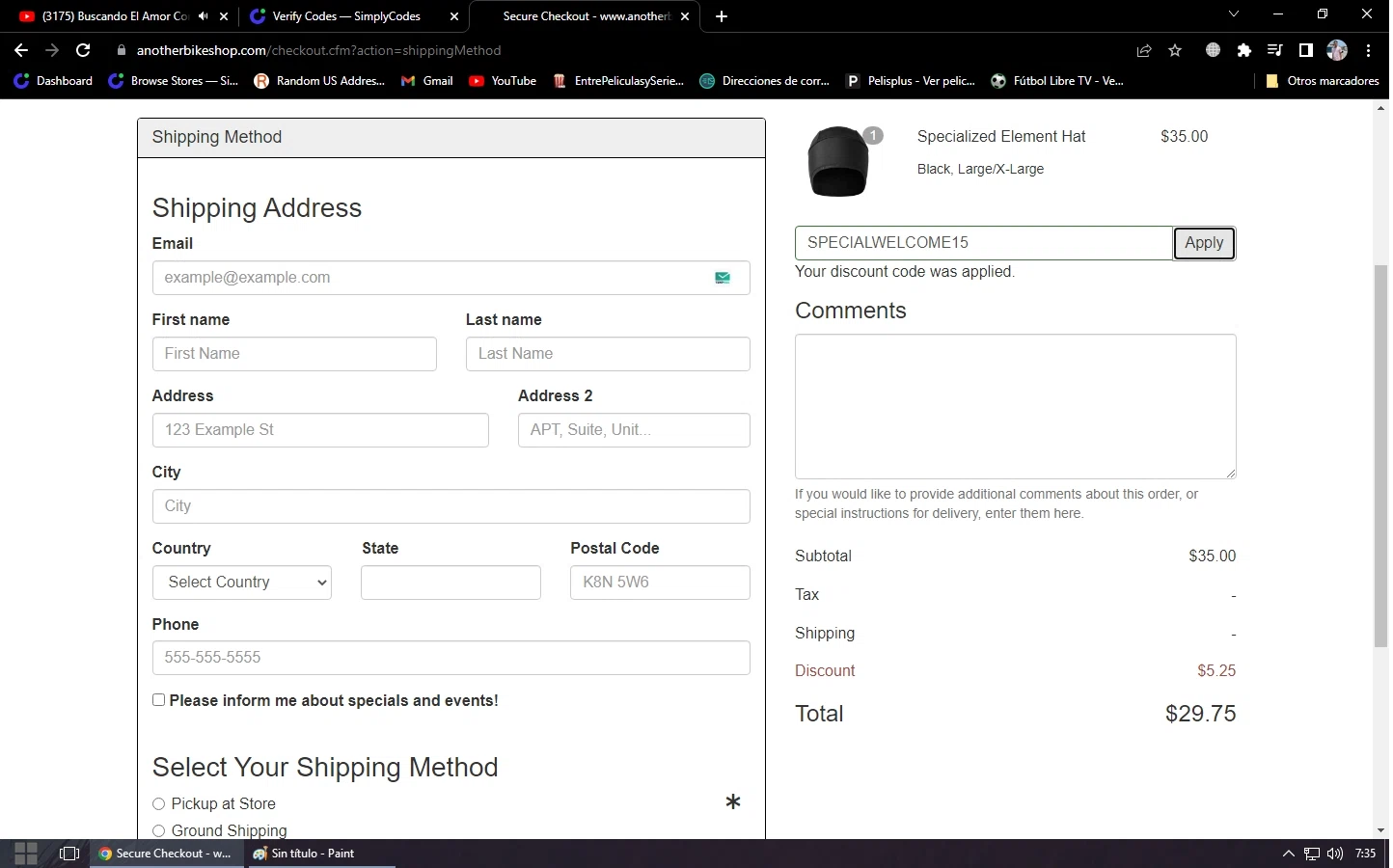
Task: Click the scrollbar down arrow
Action: [1380, 830]
